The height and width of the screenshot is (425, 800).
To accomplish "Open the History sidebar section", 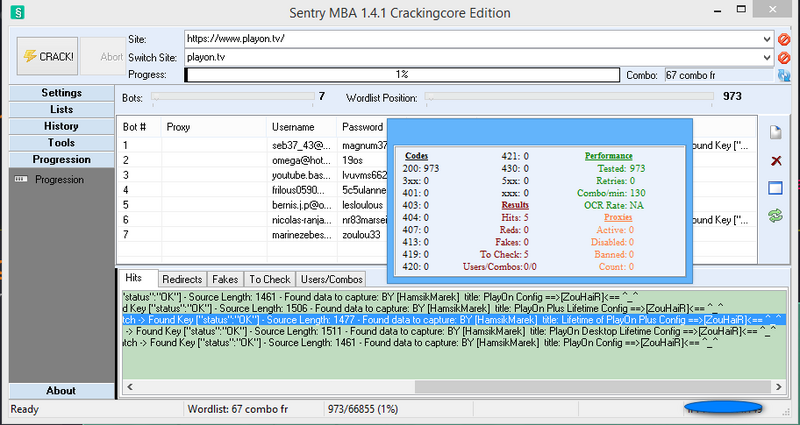I will [61, 126].
